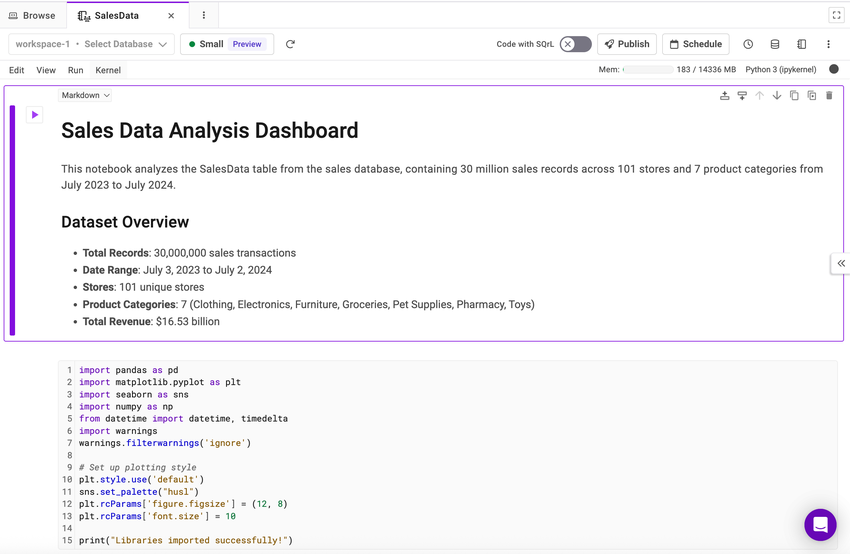Click the Publish button

point(627,44)
